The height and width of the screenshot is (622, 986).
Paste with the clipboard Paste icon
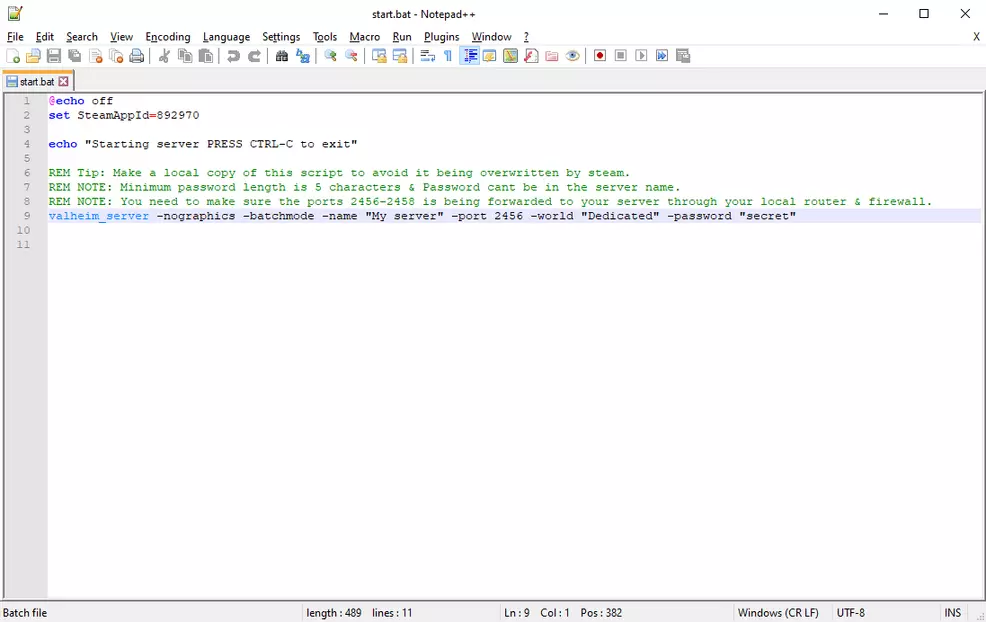click(x=206, y=56)
